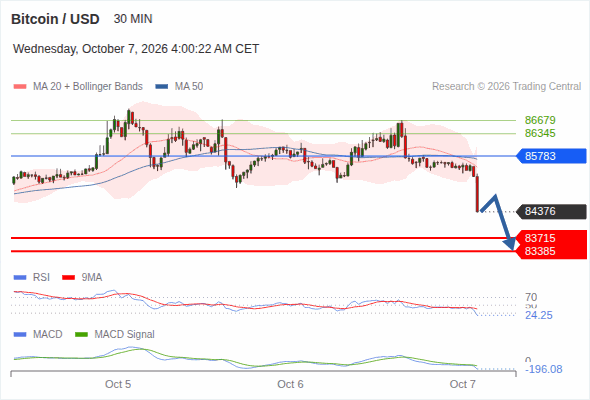Viewport: 590px width, 400px height.
Task: Click the red 83715 support price tag
Action: point(551,238)
